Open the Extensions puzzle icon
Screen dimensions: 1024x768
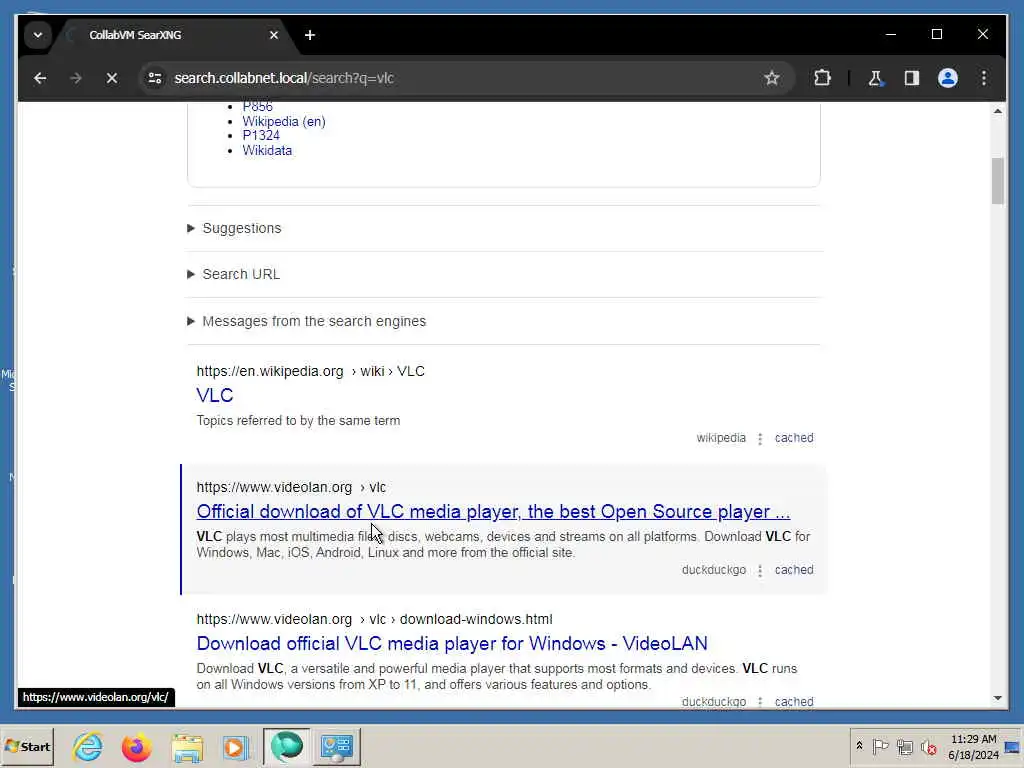click(822, 78)
